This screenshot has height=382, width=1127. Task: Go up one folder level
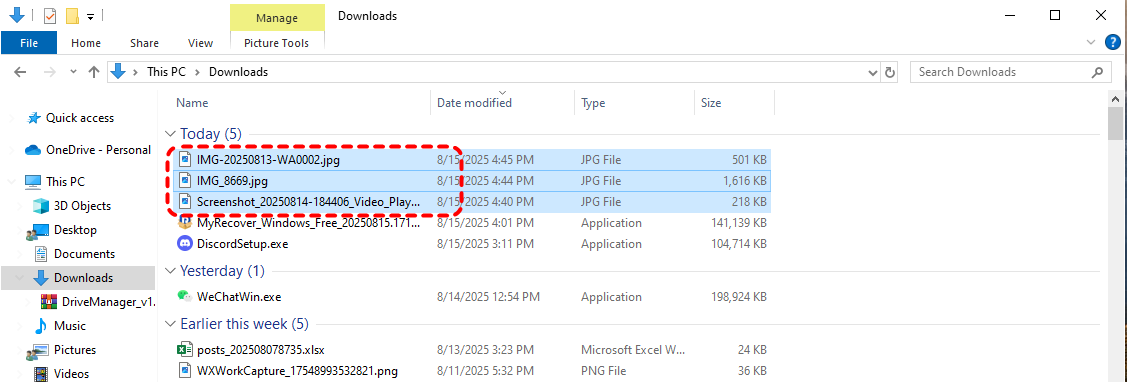tap(93, 72)
